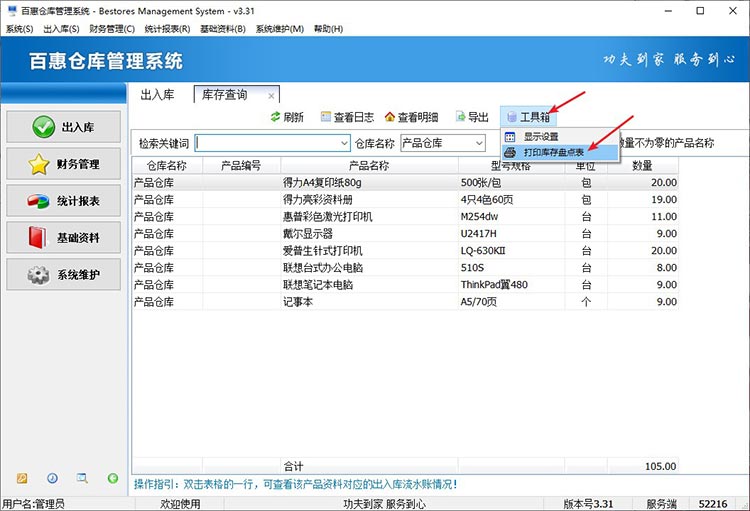Click the green circular icon in sidebar
Image resolution: width=750 pixels, height=511 pixels.
[113, 478]
